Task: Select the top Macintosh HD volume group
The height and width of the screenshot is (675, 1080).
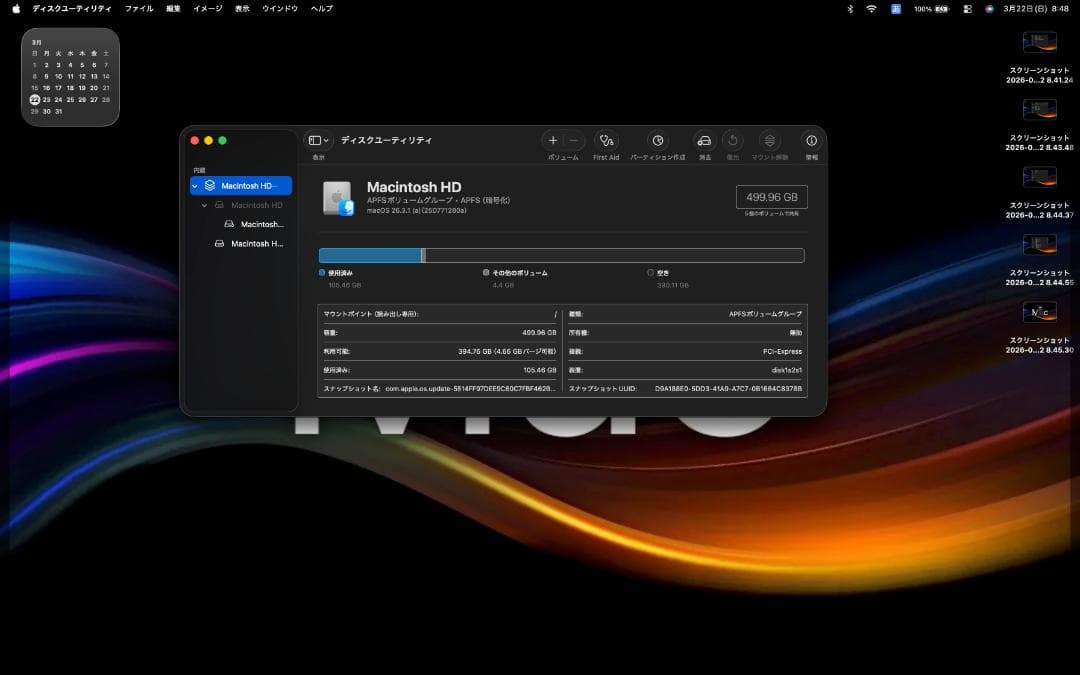Action: coord(241,186)
